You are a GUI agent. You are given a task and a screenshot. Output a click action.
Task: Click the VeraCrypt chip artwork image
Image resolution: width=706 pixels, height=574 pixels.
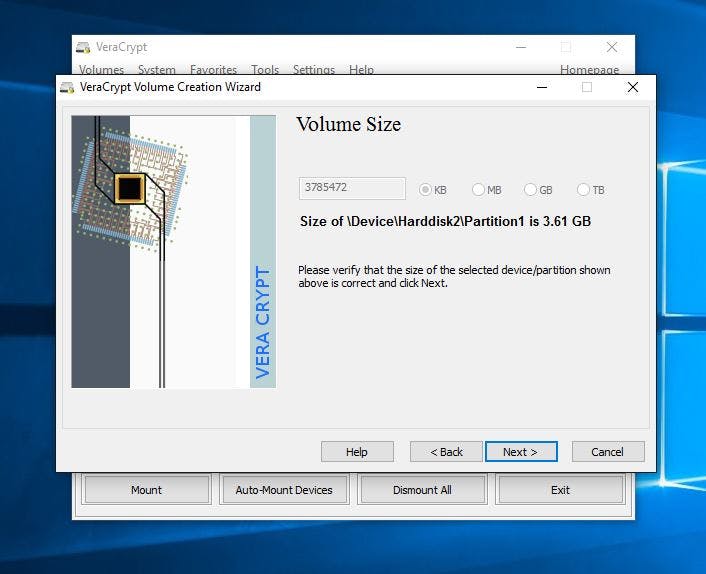(x=174, y=252)
